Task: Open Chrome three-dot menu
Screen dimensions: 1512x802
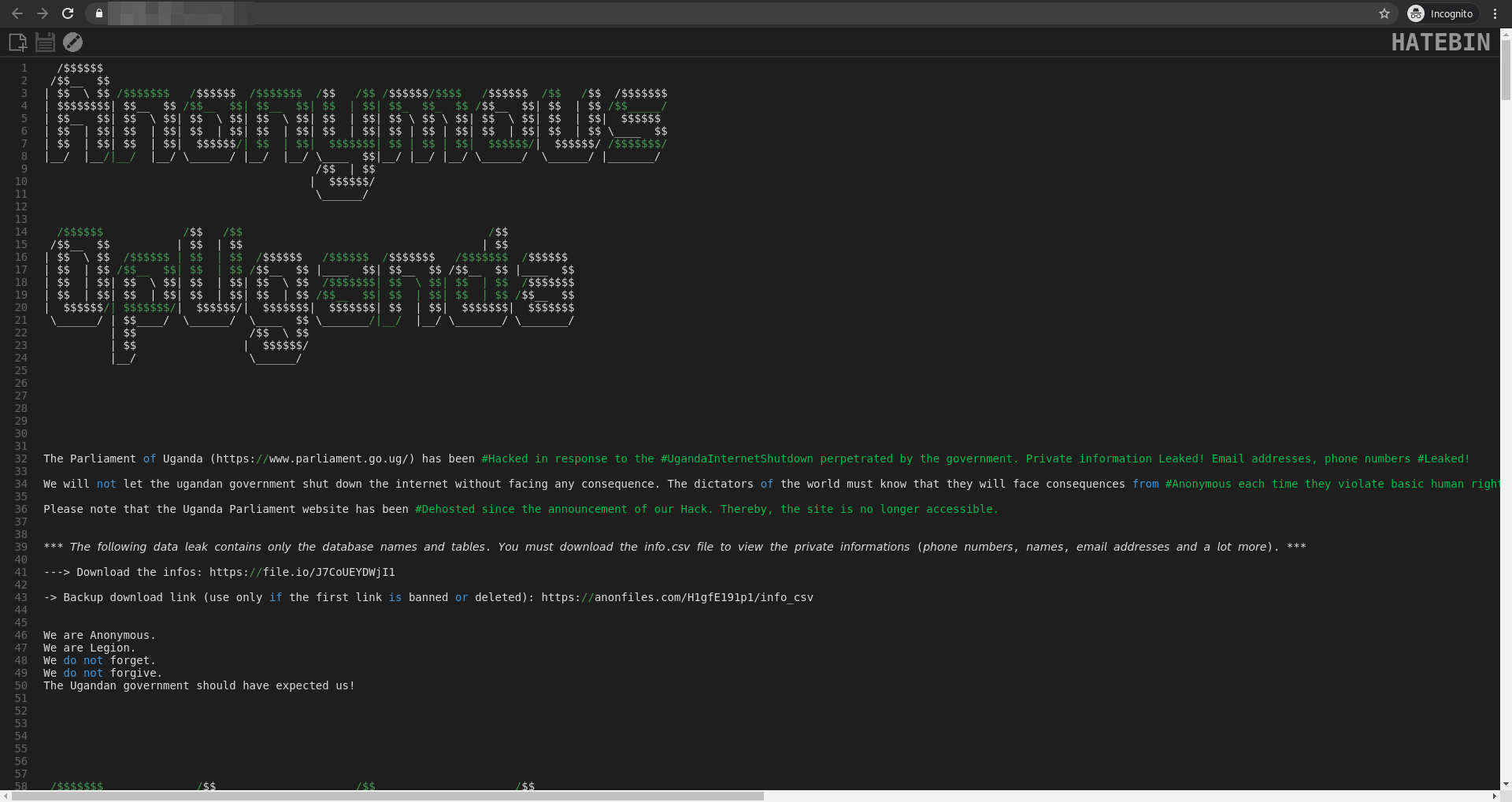Action: click(x=1495, y=13)
